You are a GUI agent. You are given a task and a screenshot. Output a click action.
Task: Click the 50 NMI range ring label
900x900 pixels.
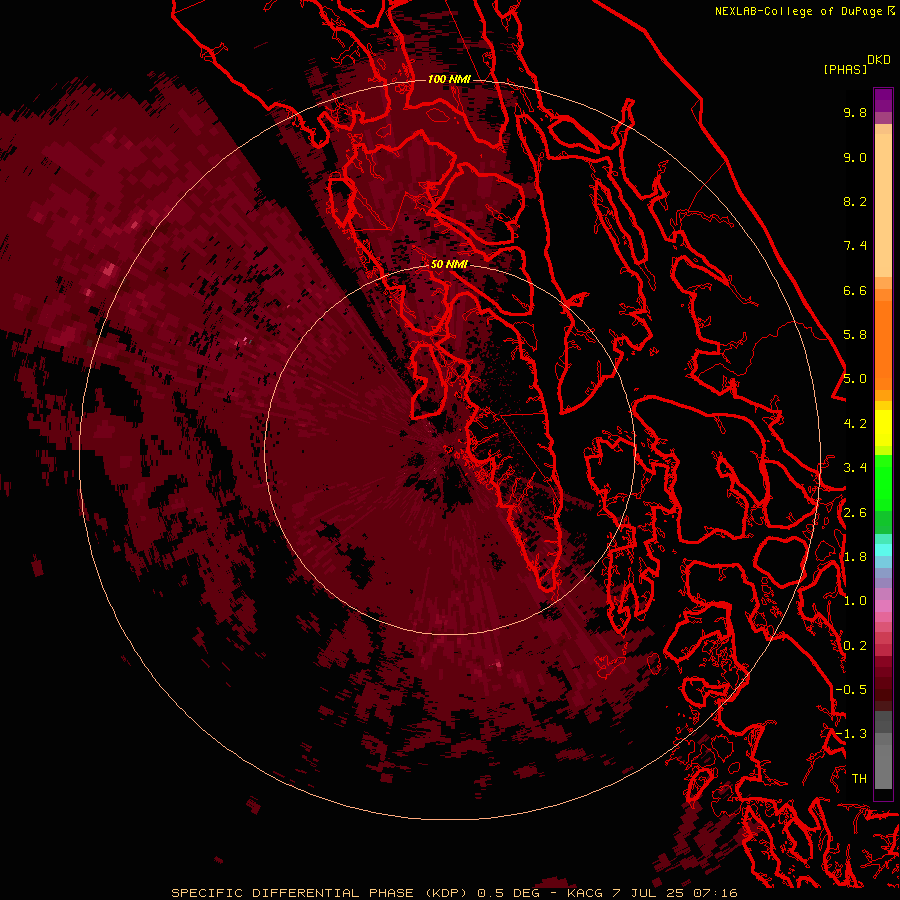[449, 264]
